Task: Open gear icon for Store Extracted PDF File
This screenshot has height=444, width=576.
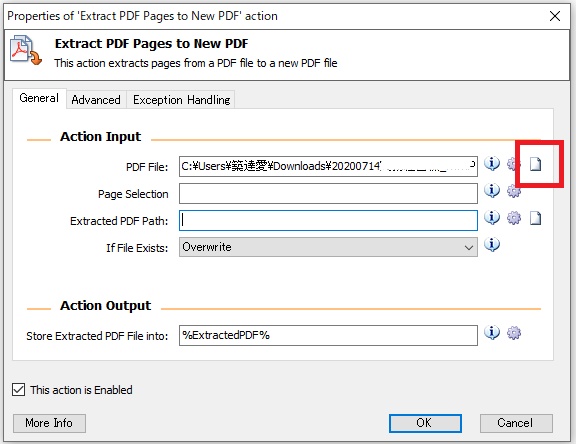Action: point(514,333)
